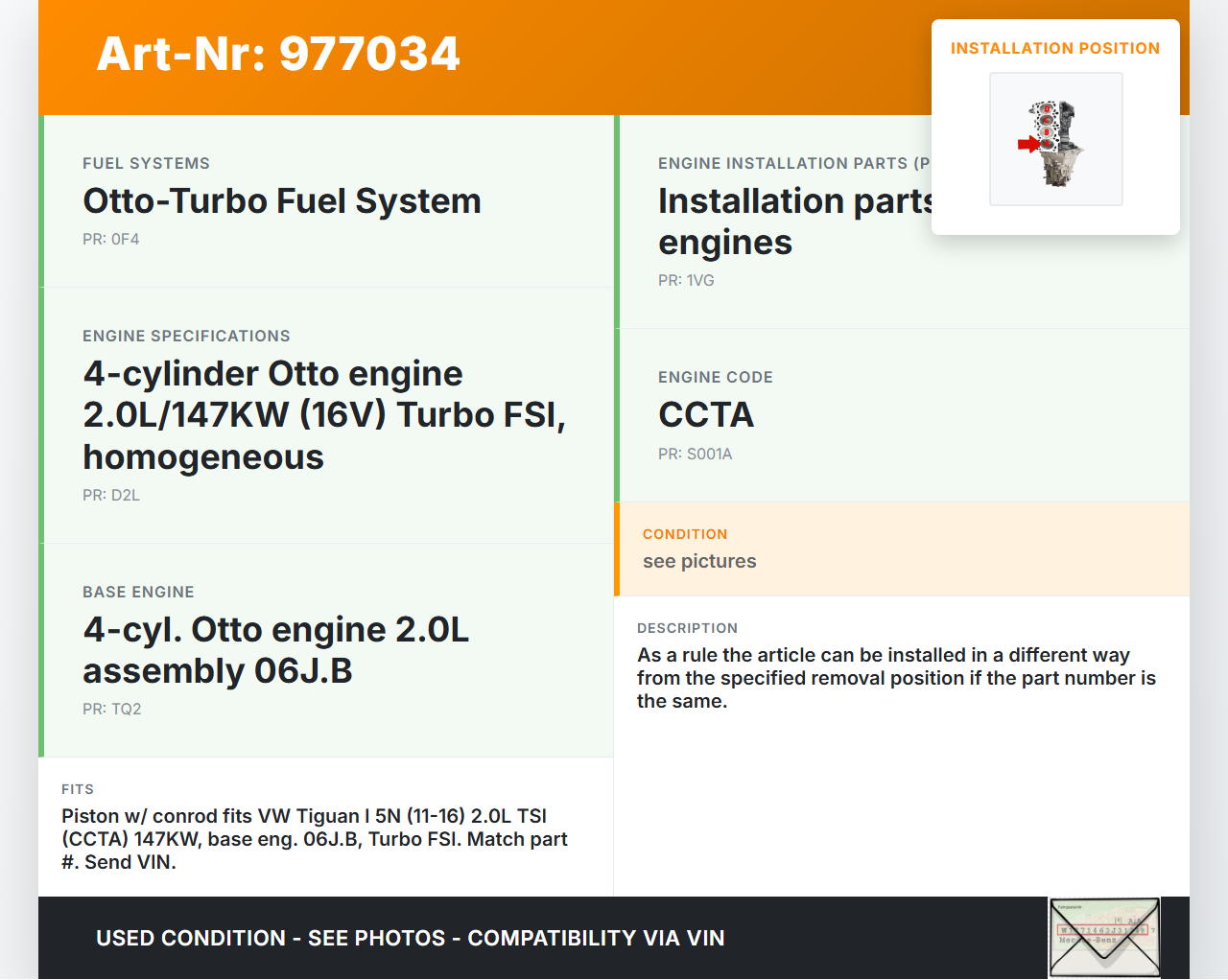Click the 'see pictures' condition text
Image resolution: width=1228 pixels, height=980 pixels.
(699, 562)
